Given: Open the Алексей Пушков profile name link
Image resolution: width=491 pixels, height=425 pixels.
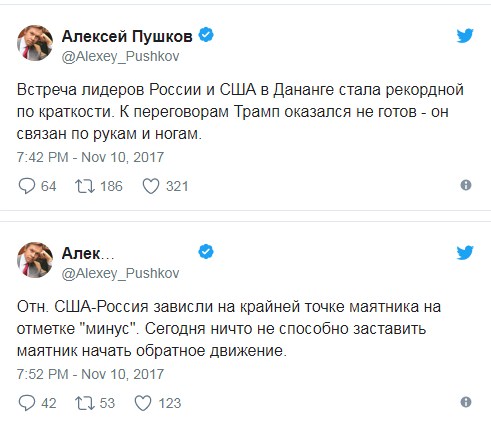Looking at the screenshot, I should 127,36.
